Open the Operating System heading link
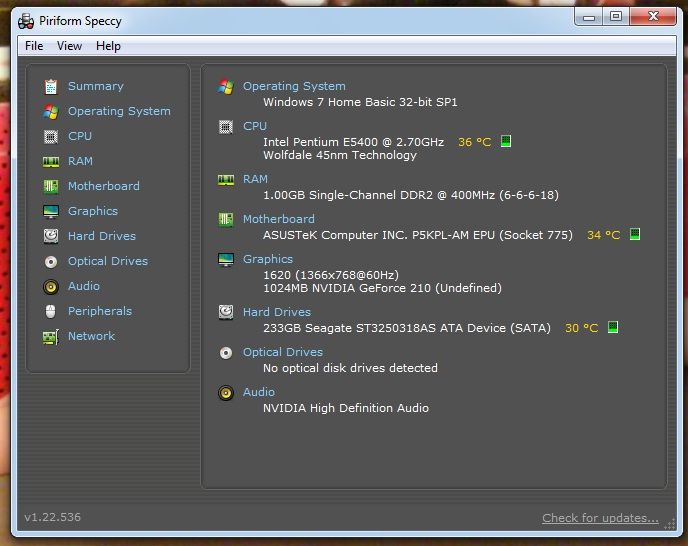Viewport: 688px width, 546px height. 294,86
